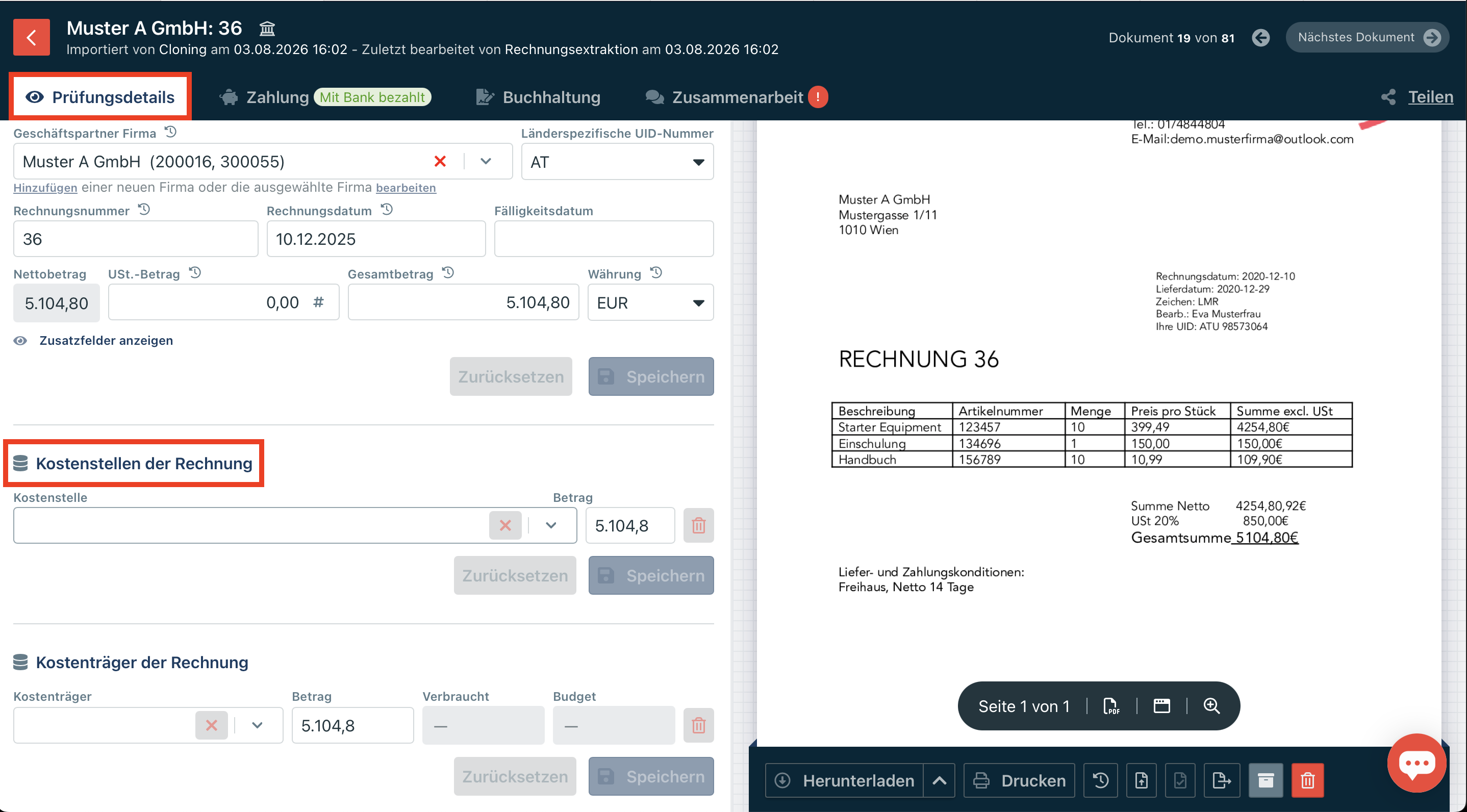This screenshot has width=1467, height=812.
Task: Expand the Geschäftspartner Firma dropdown
Action: click(x=486, y=162)
